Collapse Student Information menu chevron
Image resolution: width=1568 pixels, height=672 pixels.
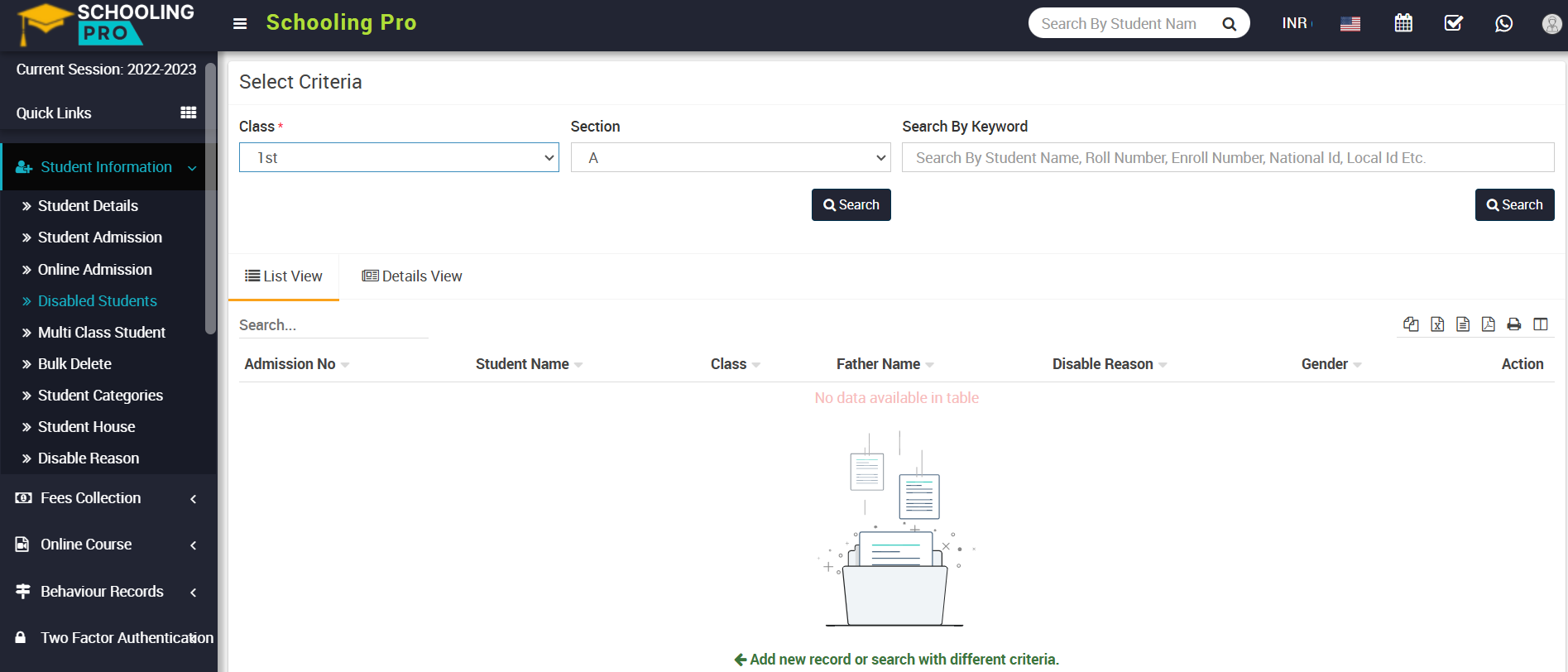point(193,168)
